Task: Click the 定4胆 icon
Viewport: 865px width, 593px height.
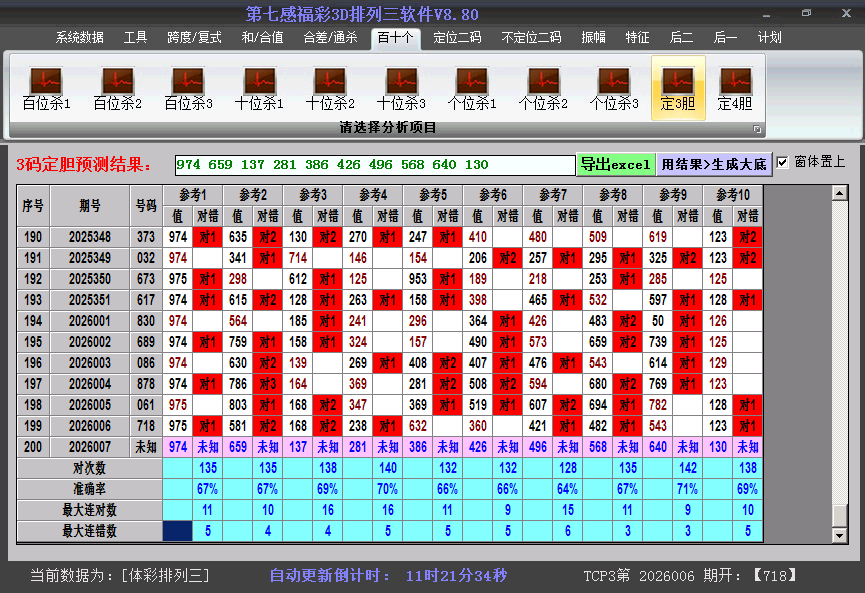Action: pos(735,88)
